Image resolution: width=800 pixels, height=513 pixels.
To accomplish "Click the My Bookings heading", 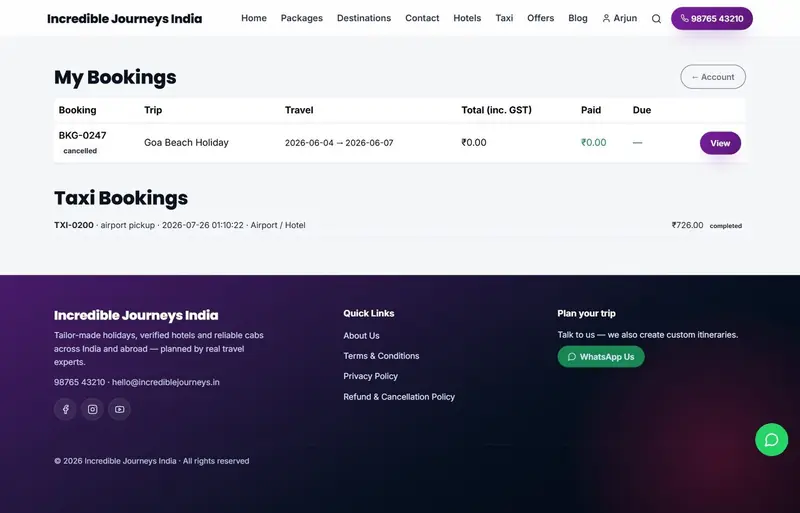I will pos(115,77).
